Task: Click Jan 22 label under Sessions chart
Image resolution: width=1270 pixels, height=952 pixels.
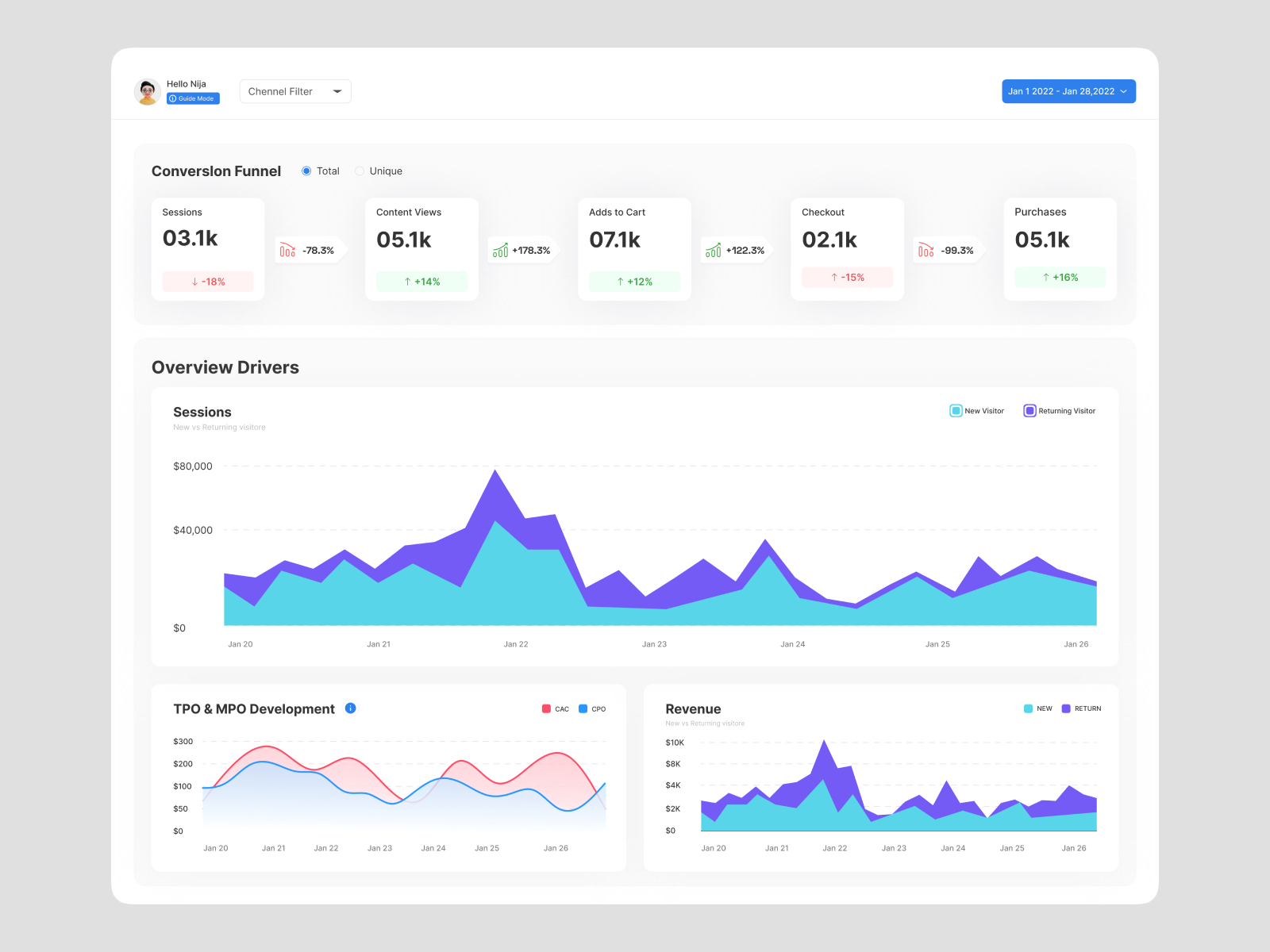Action: 516,644
